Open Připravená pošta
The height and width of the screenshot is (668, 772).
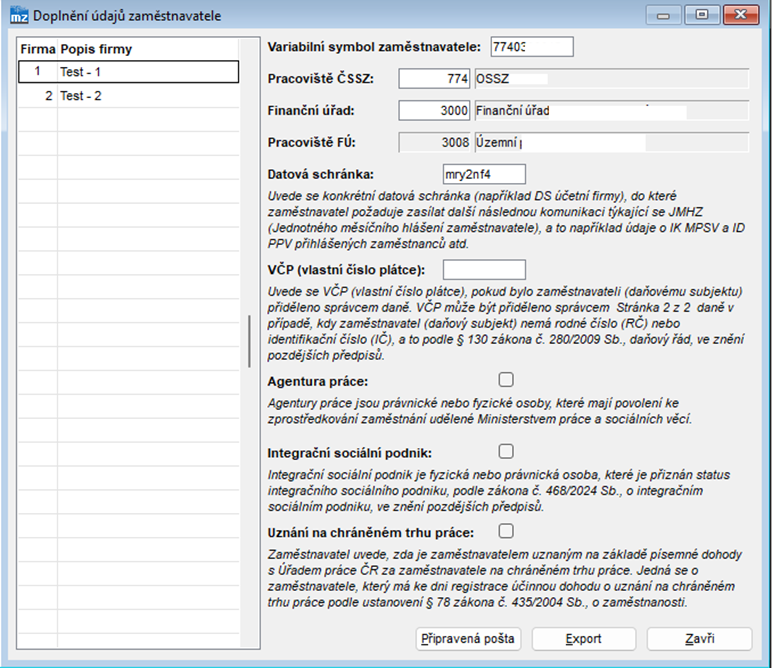[x=468, y=639]
